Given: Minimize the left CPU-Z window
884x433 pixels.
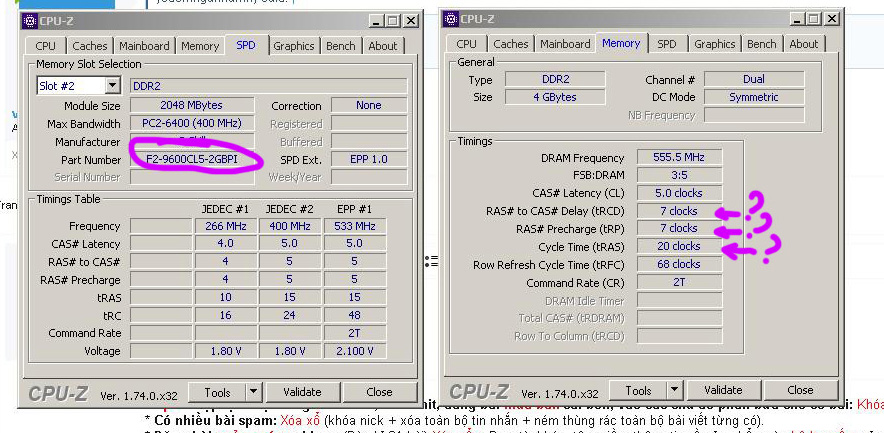Looking at the screenshot, I should 374,20.
